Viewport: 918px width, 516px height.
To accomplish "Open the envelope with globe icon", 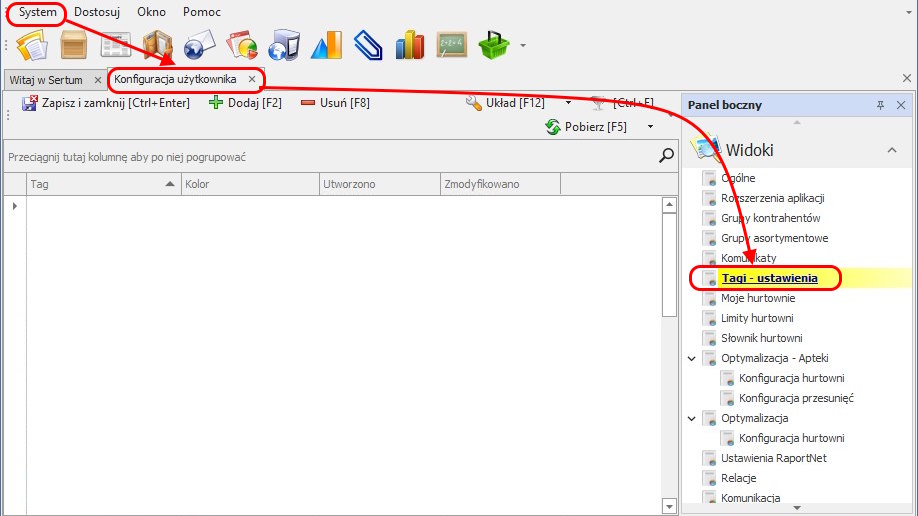I will [x=200, y=45].
